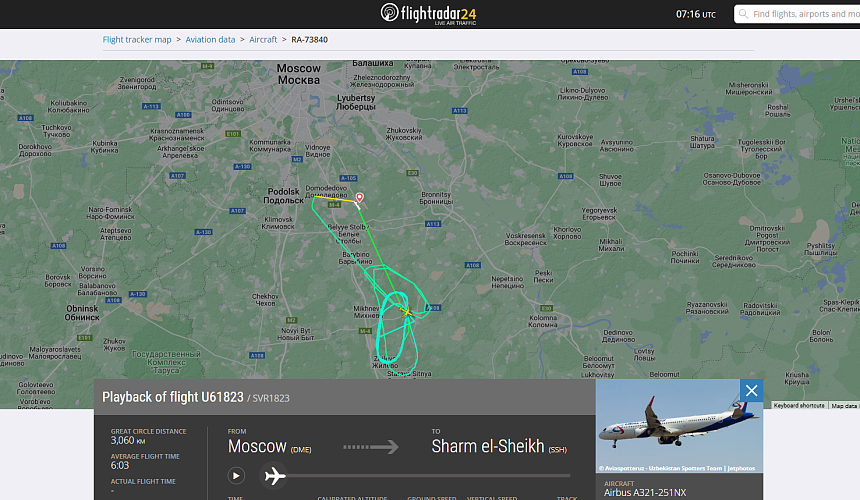Click the A108 road badge near the aircraft
This screenshot has width=860, height=500.
(x=433, y=308)
